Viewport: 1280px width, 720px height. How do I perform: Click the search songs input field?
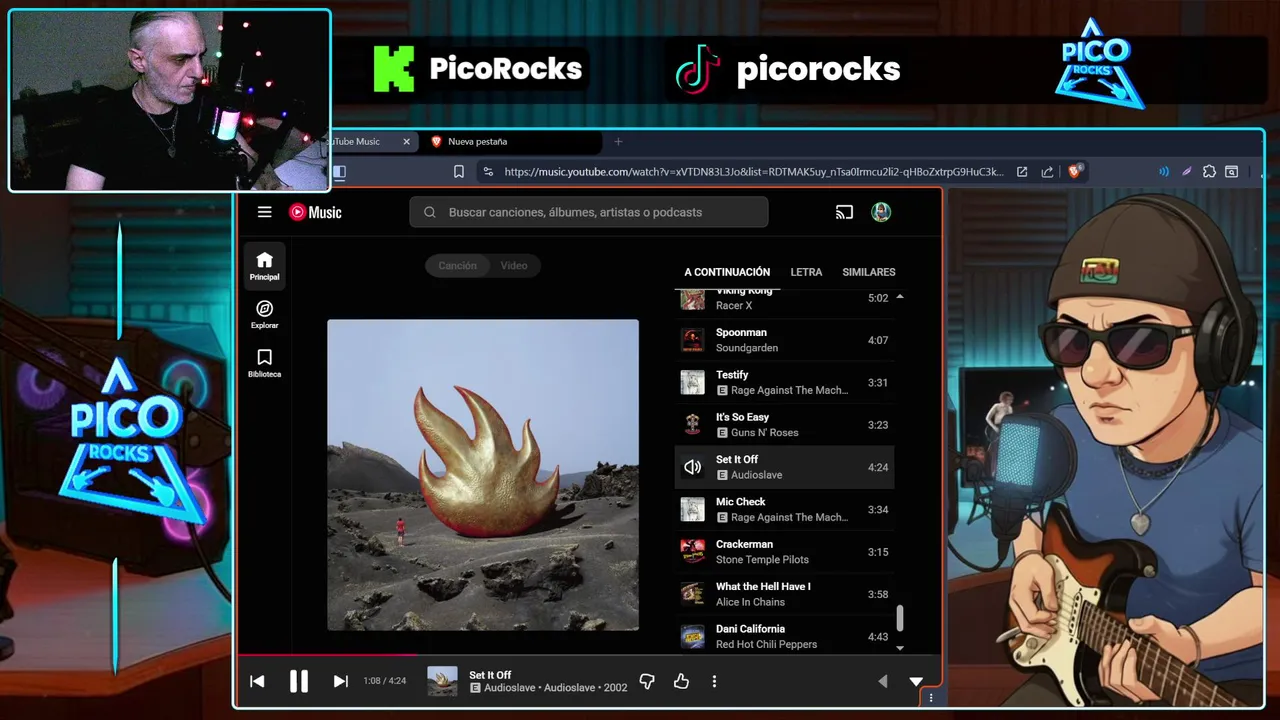589,212
